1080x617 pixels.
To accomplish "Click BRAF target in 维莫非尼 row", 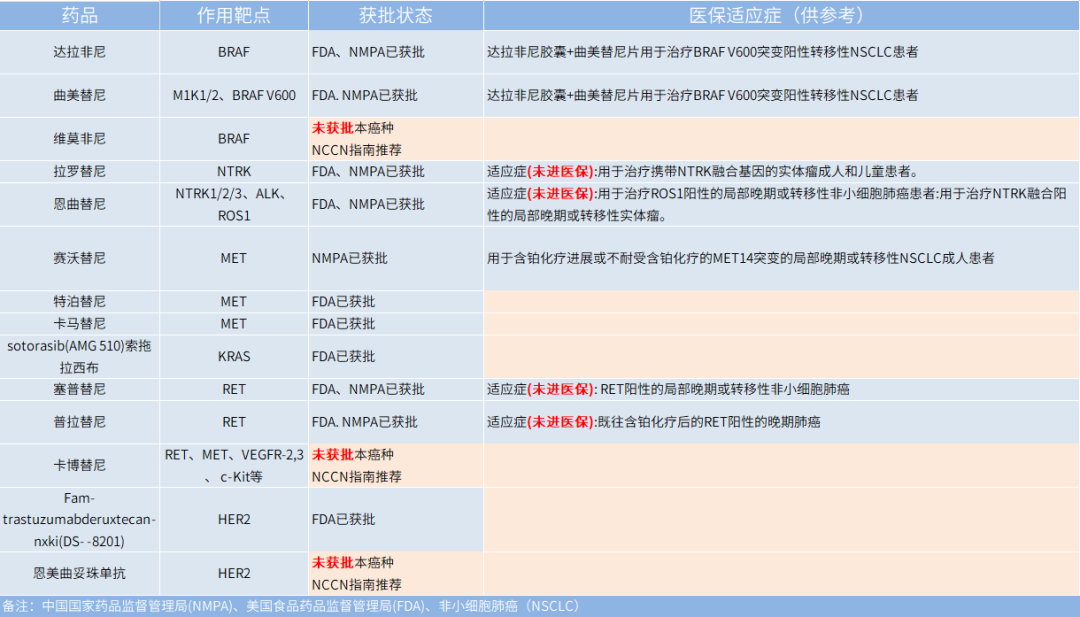I will 233,138.
